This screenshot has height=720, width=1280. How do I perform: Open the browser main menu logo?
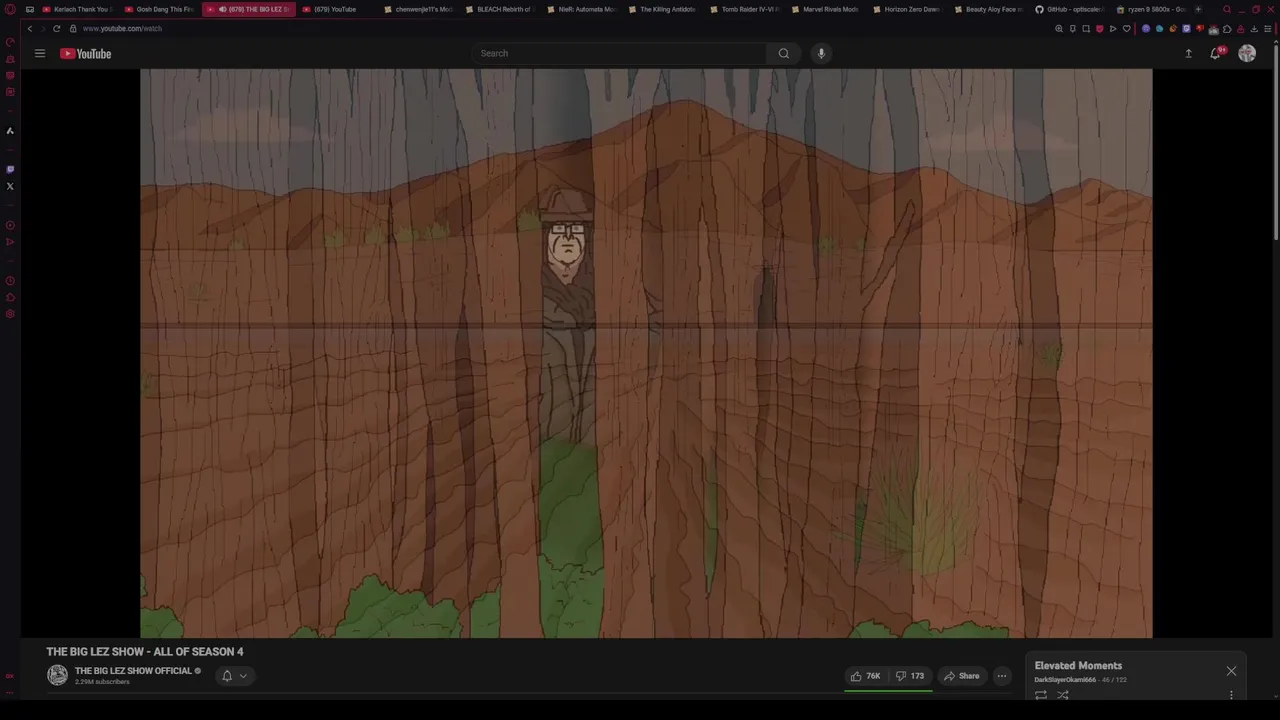point(10,9)
